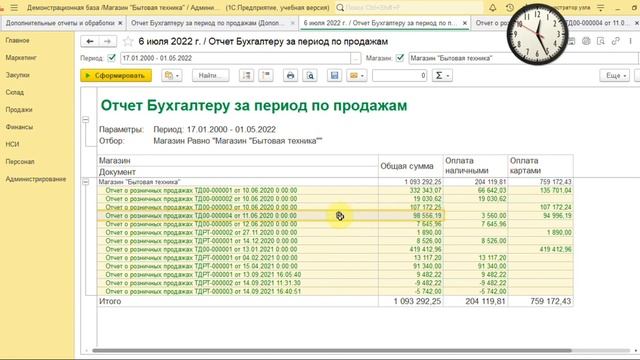Image resolution: width=640 pixels, height=360 pixels.
Task: Close the Дополнительные отчеты и обработки tab
Action: 120,23
